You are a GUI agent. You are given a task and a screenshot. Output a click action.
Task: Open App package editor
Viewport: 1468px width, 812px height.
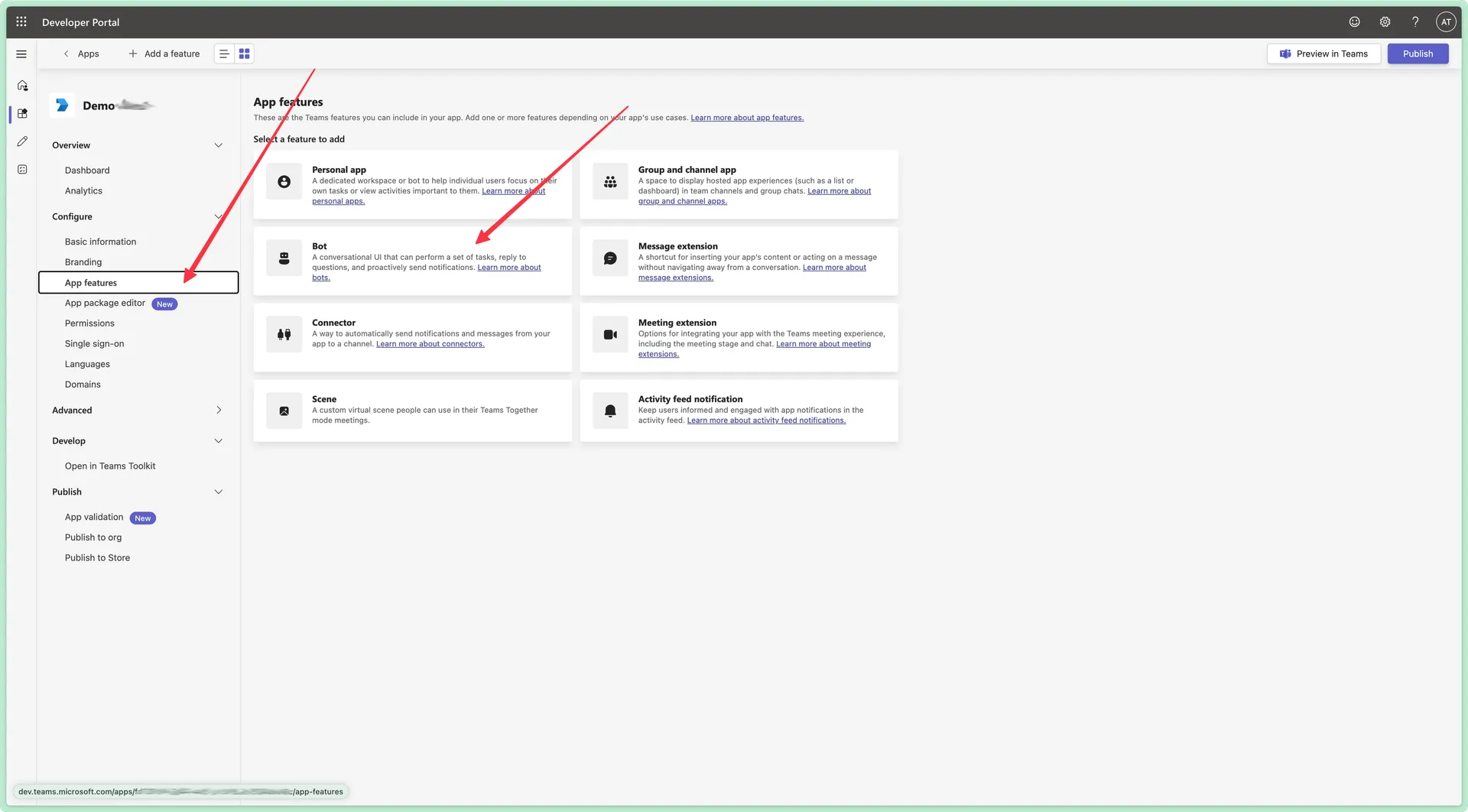click(105, 304)
